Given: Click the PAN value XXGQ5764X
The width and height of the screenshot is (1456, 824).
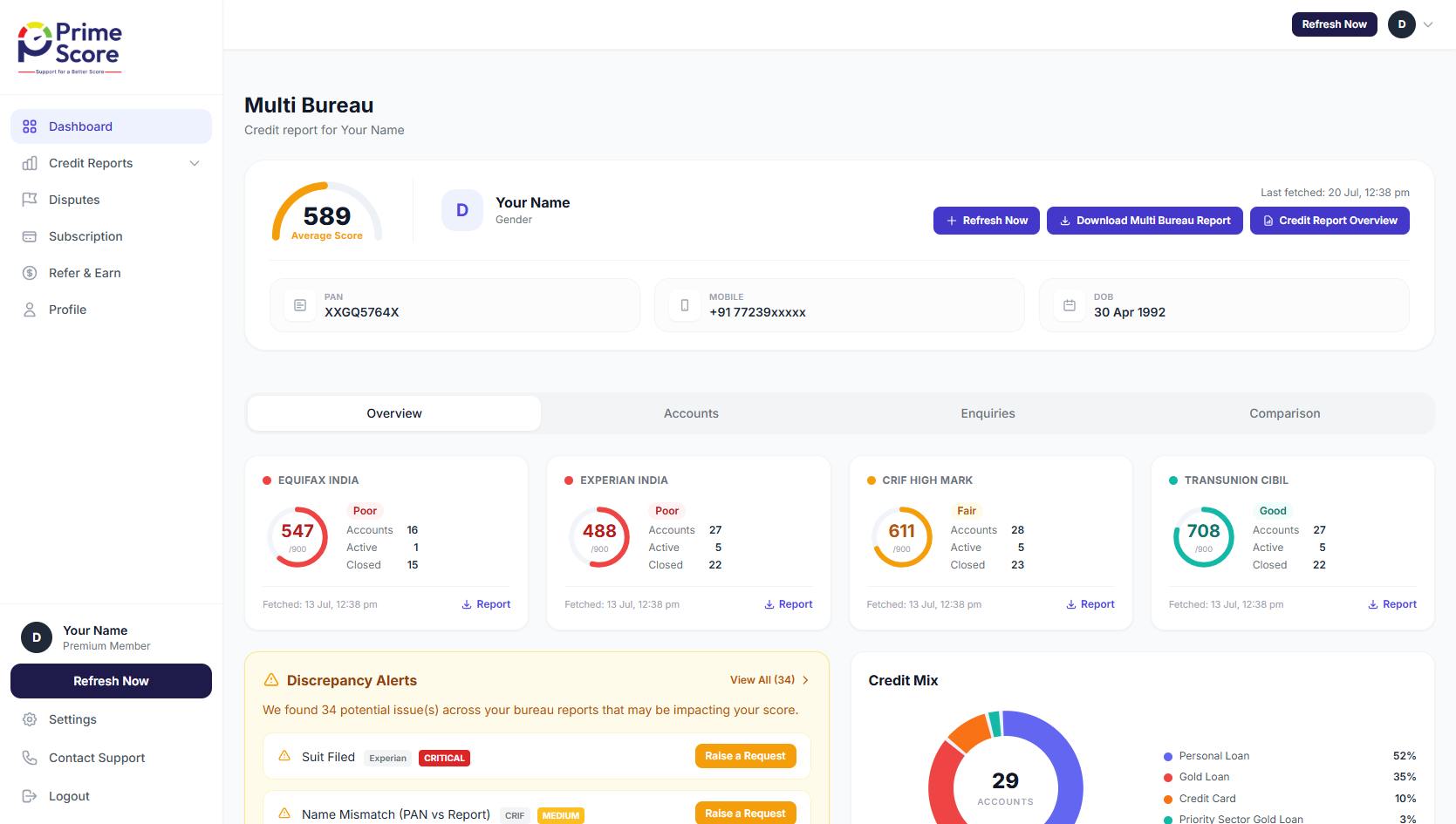Looking at the screenshot, I should coord(362,312).
